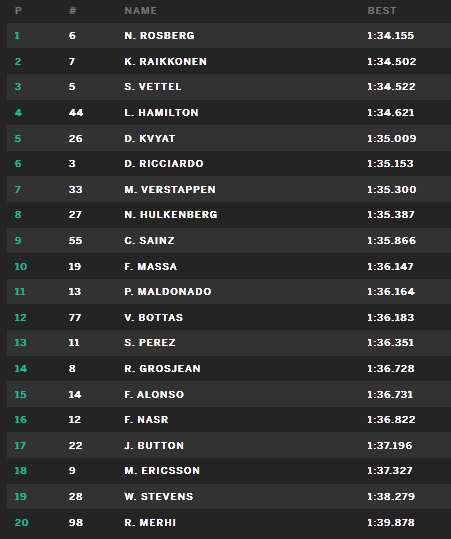The height and width of the screenshot is (539, 451).
Task: Click the # car number column header
Action: click(x=73, y=11)
